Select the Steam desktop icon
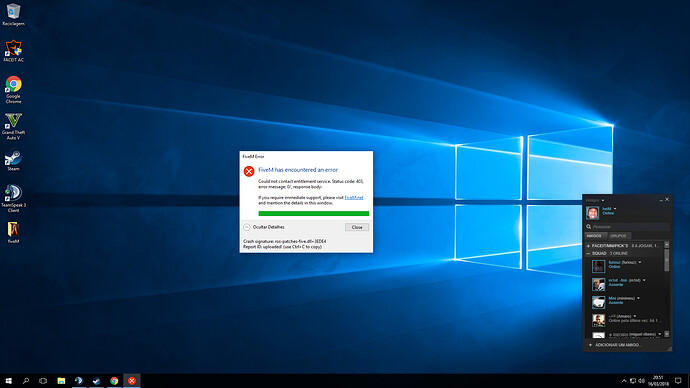Image resolution: width=690 pixels, height=388 pixels. coord(13,160)
